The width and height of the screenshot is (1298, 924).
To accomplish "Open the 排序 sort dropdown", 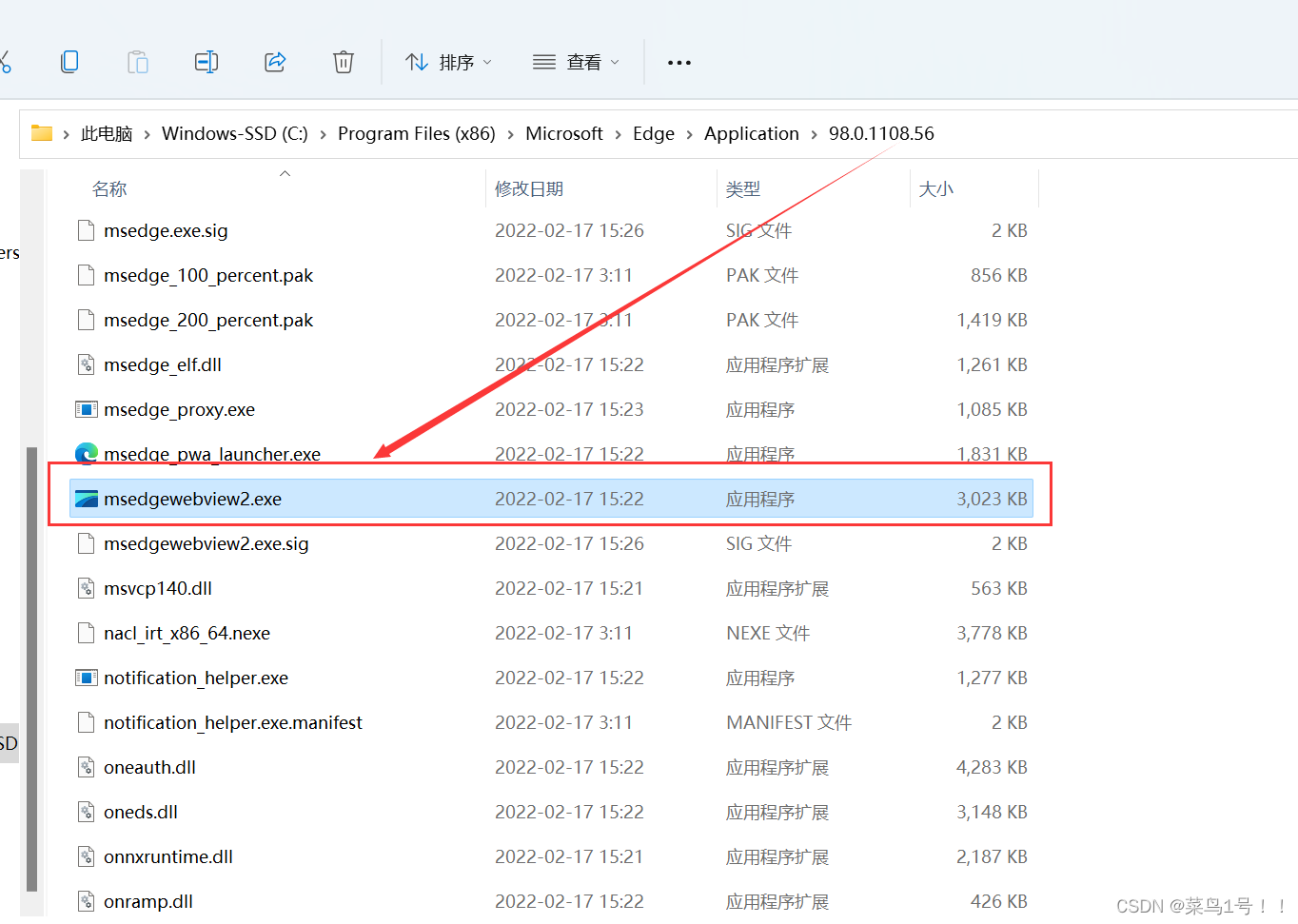I will pyautogui.click(x=449, y=62).
